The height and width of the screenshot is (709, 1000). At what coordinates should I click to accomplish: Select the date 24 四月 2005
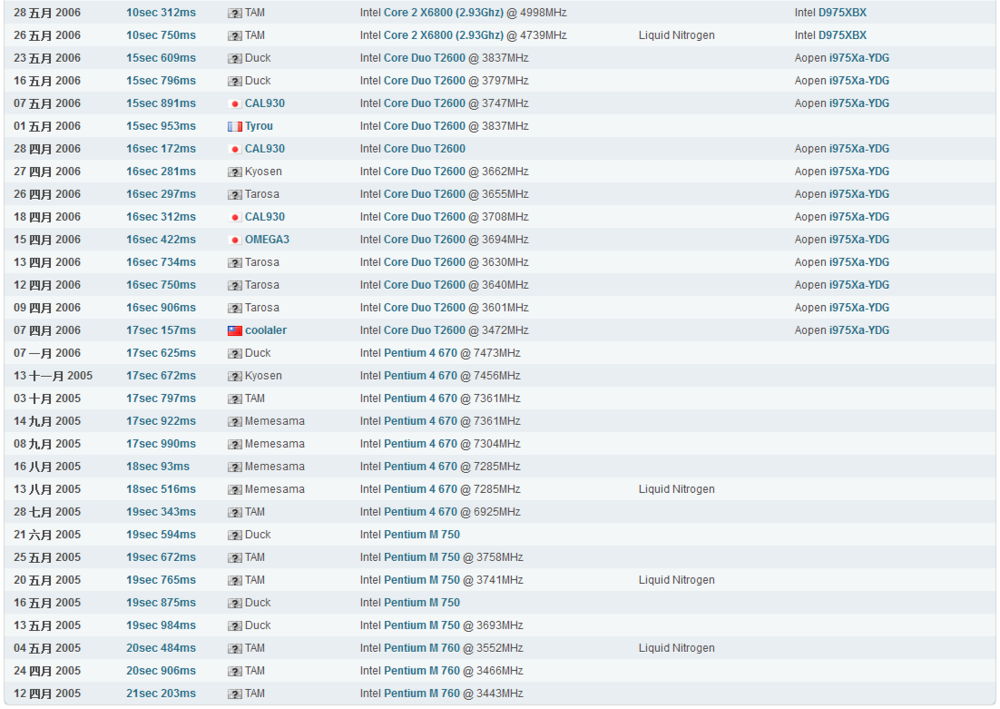click(47, 671)
